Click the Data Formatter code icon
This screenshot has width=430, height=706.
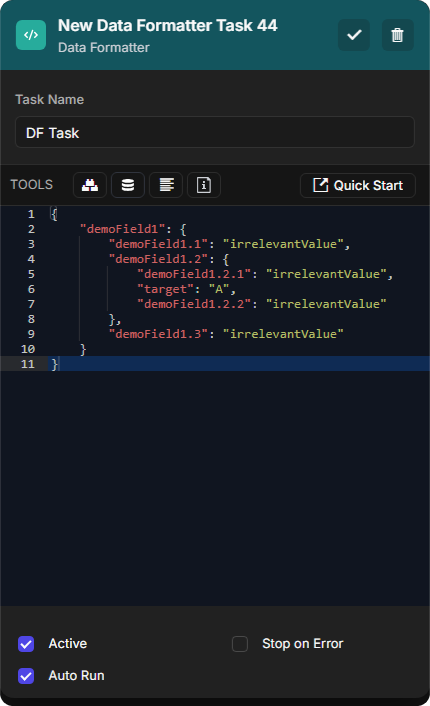31,35
